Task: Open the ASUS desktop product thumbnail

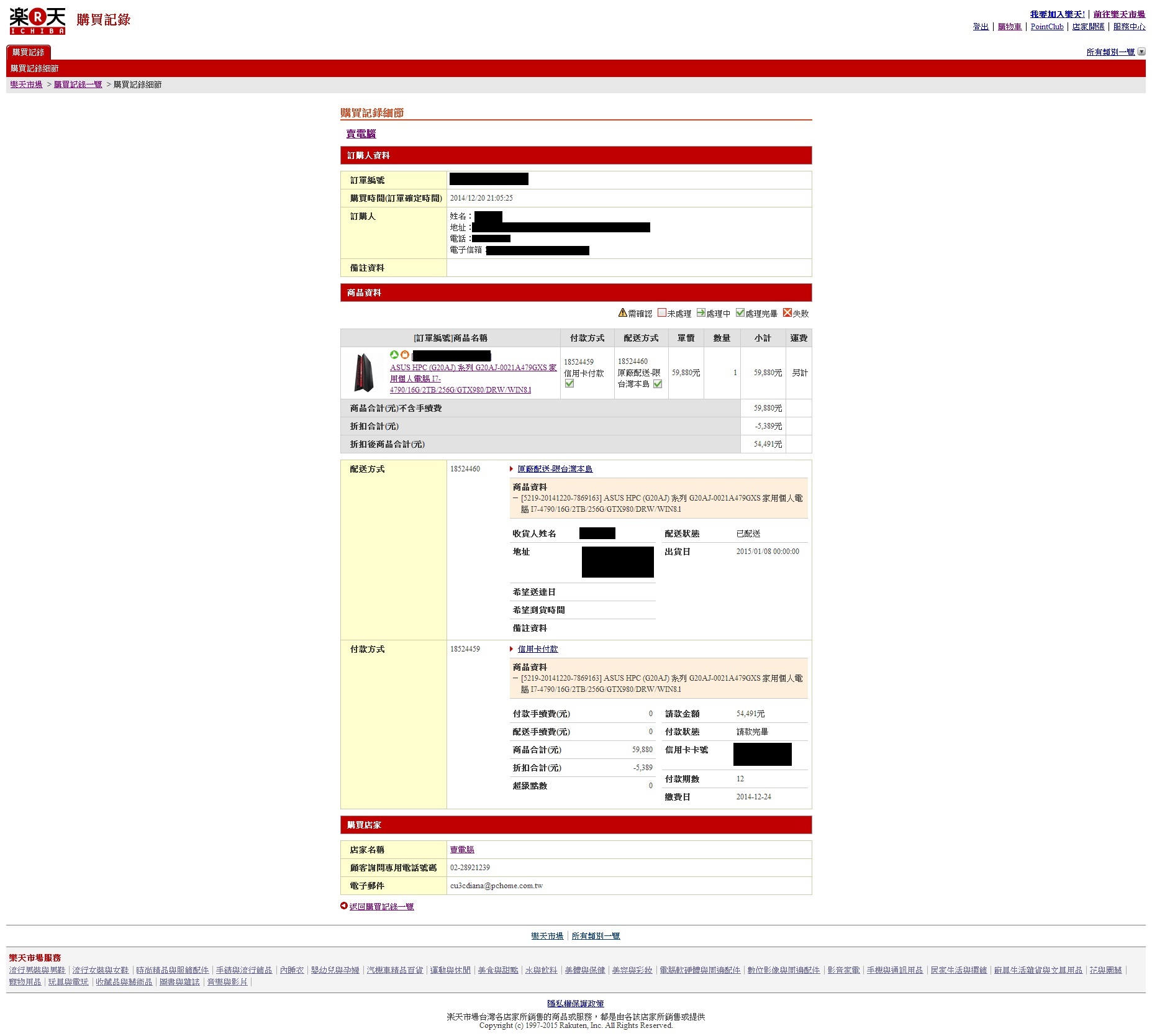Action: (x=364, y=372)
